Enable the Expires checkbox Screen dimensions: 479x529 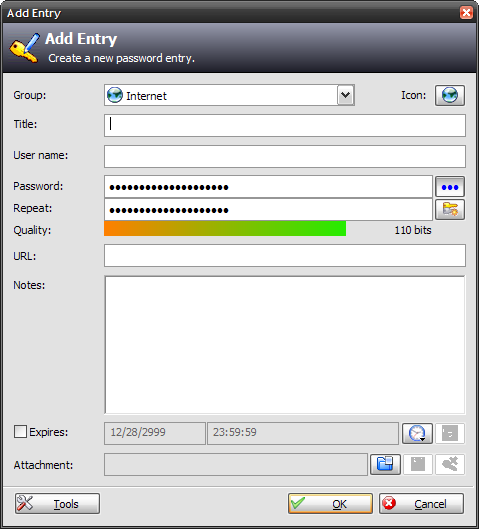click(20, 431)
